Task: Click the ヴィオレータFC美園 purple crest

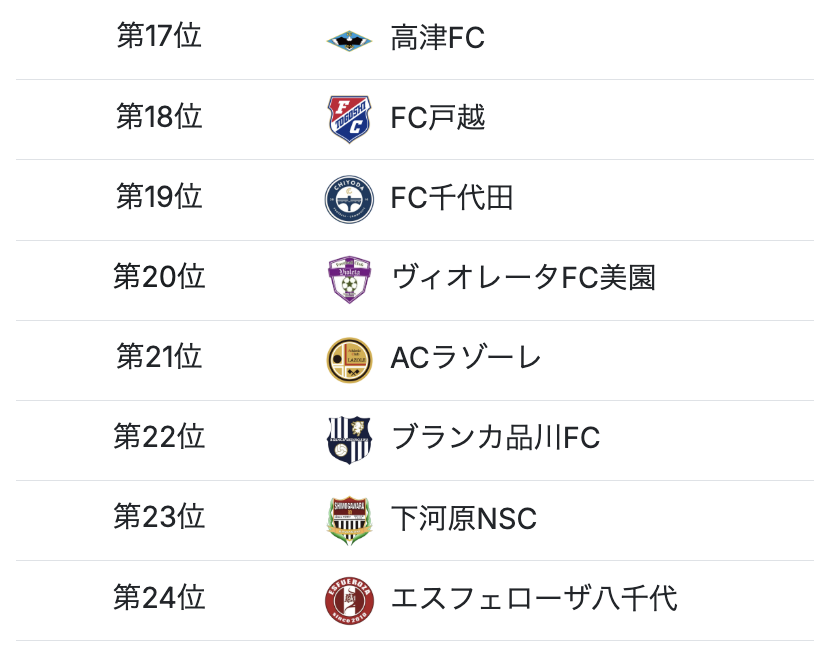Action: point(349,279)
